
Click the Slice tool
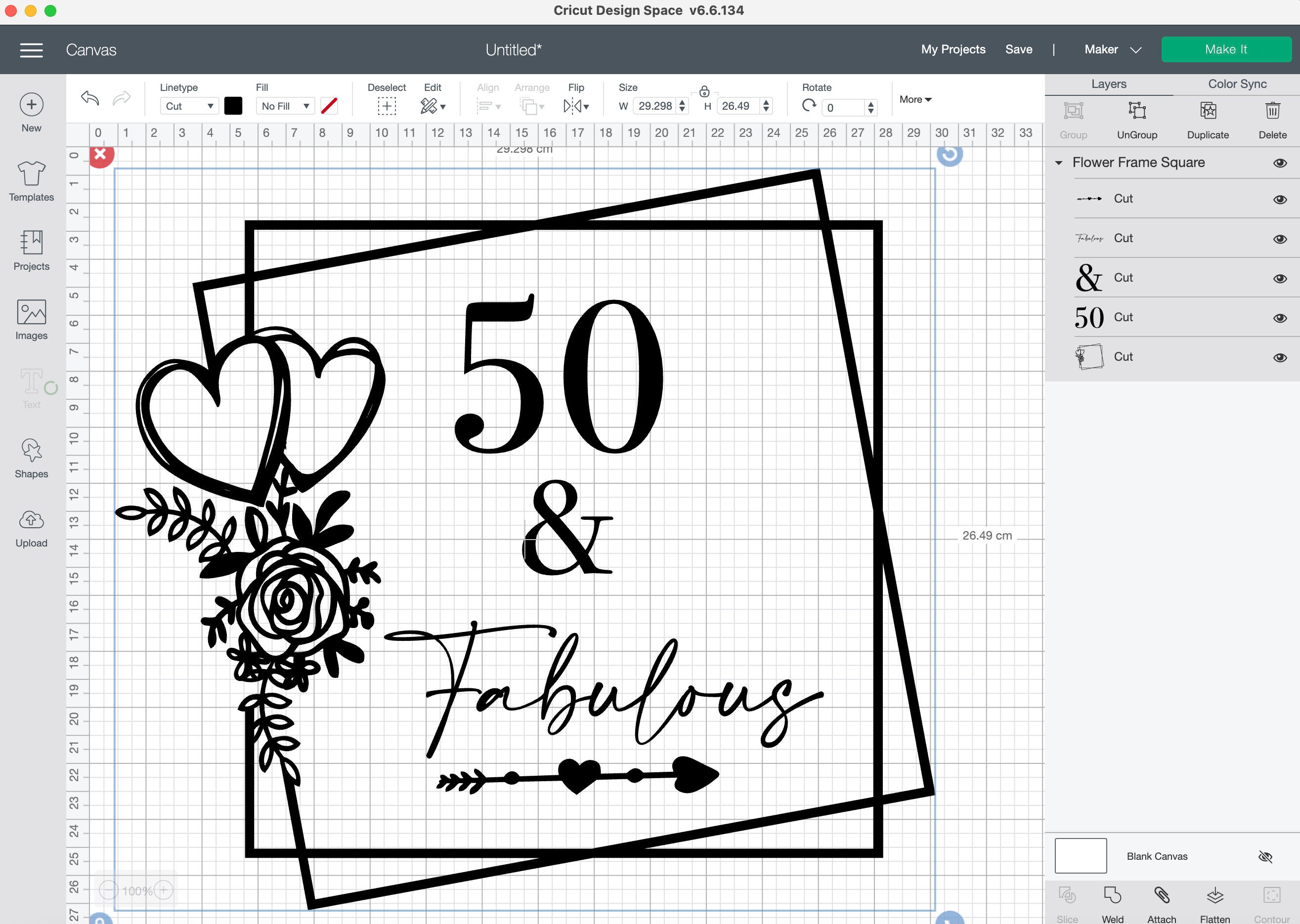pos(1066,905)
